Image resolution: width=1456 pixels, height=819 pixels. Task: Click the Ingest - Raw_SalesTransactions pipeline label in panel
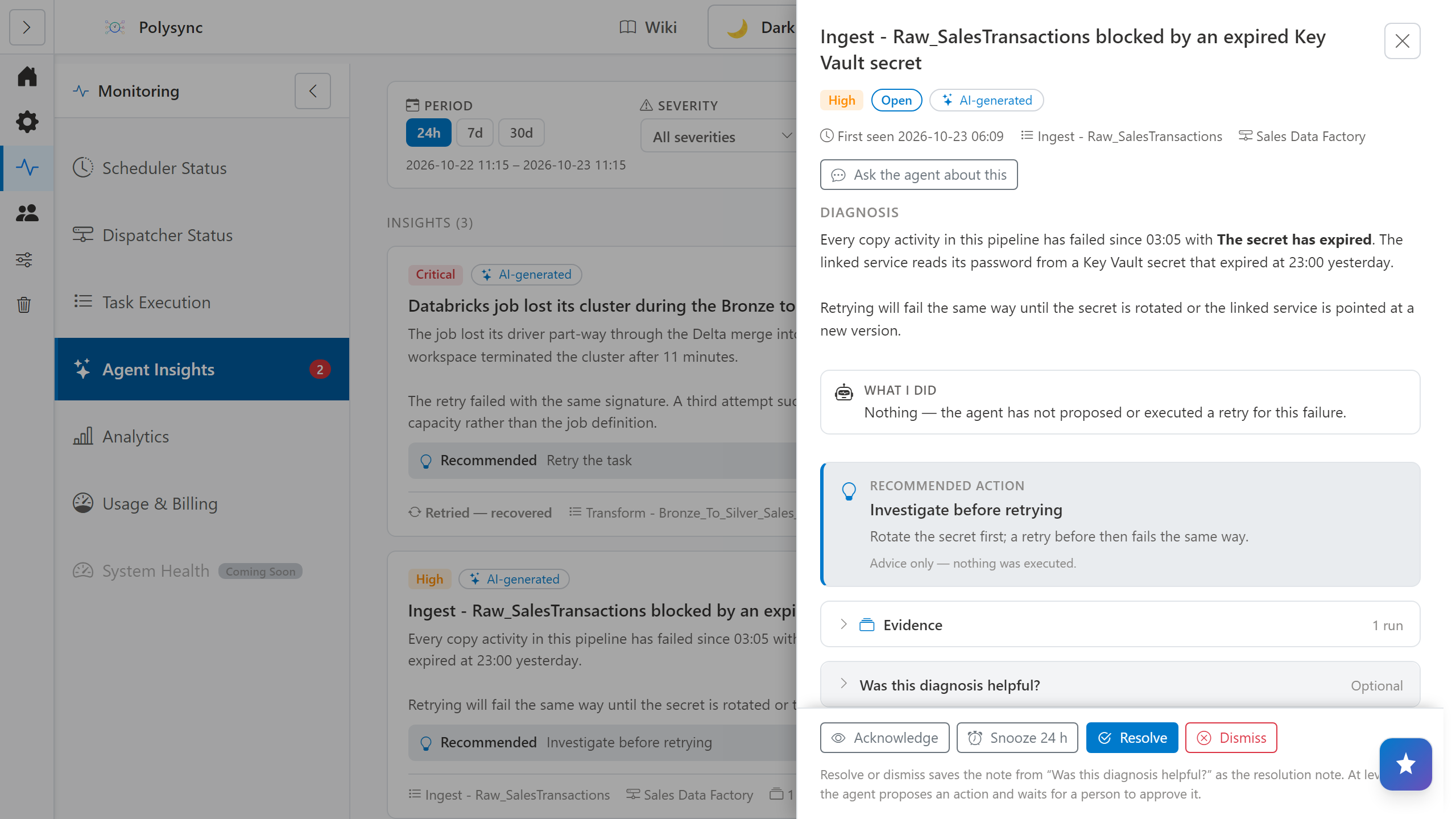(1121, 136)
